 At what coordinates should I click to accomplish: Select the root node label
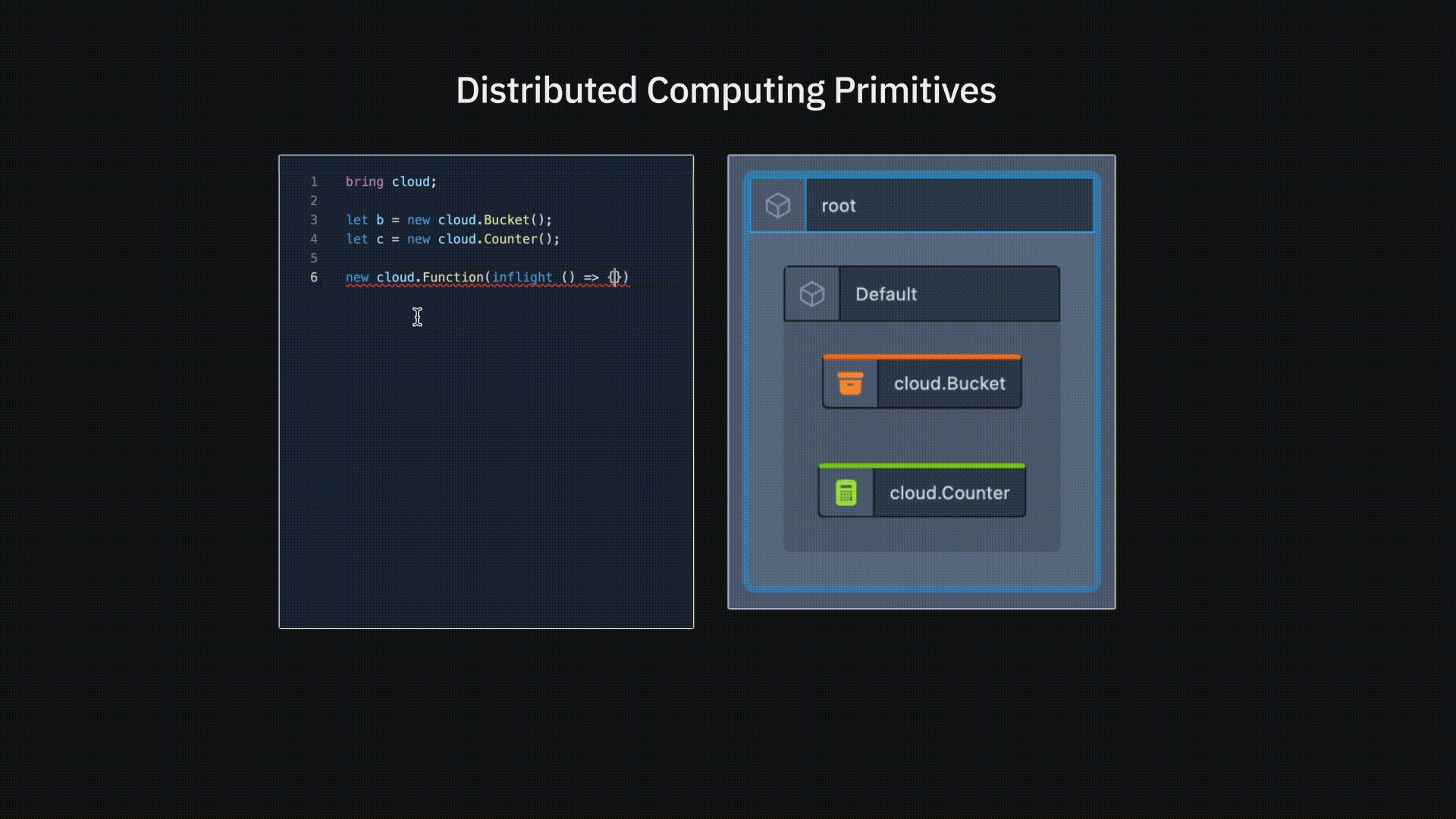(x=839, y=206)
